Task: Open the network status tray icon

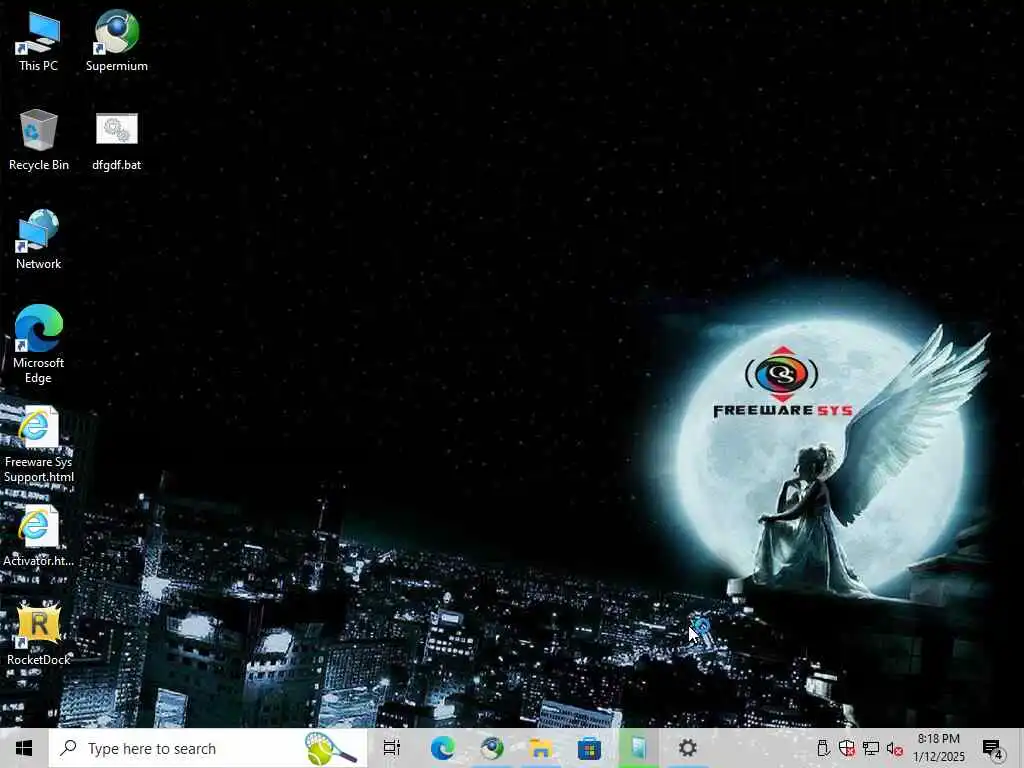Action: [x=871, y=748]
